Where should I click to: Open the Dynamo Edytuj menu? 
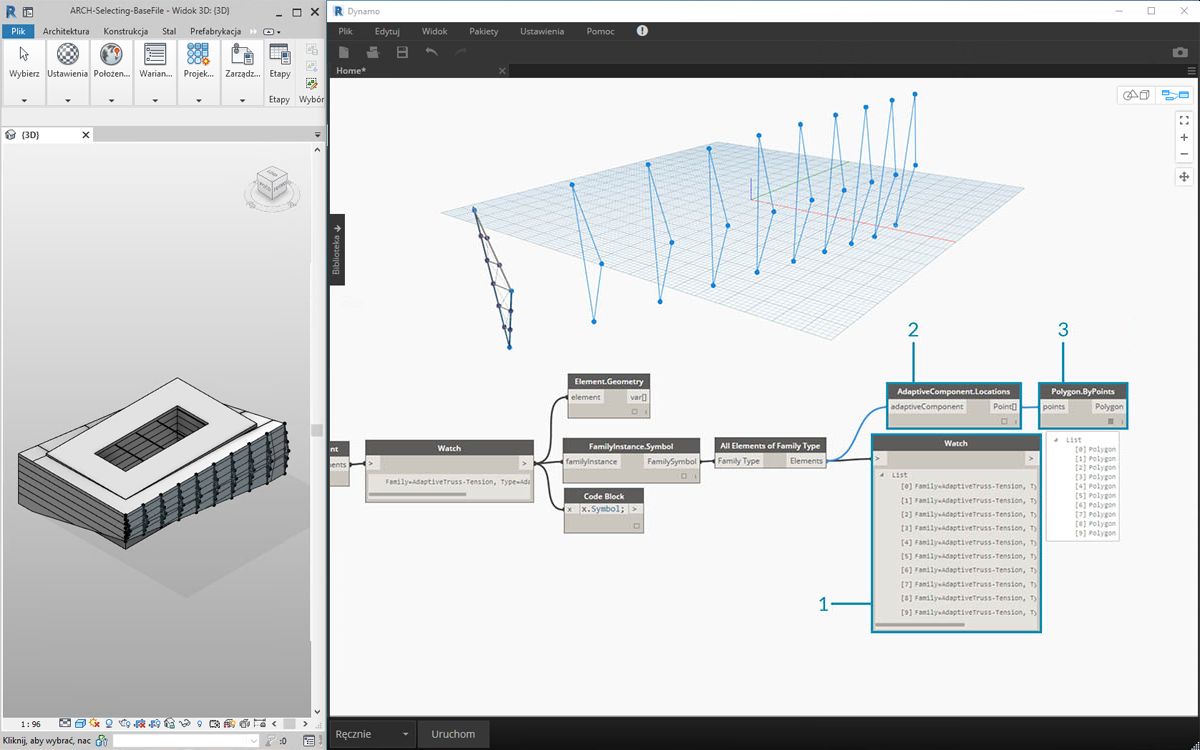[387, 31]
